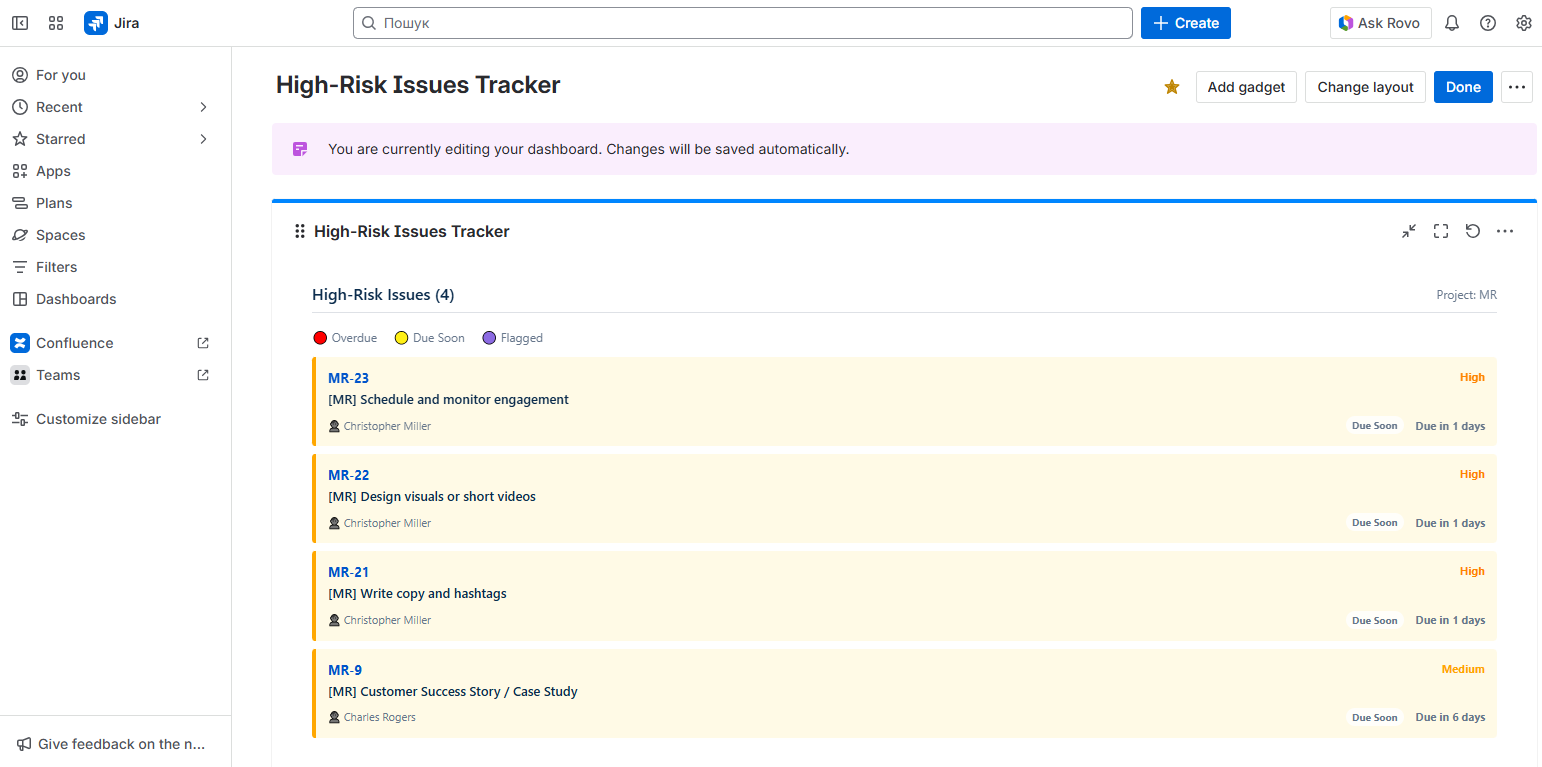Unstar the dashboard using the gold star

pos(1172,87)
